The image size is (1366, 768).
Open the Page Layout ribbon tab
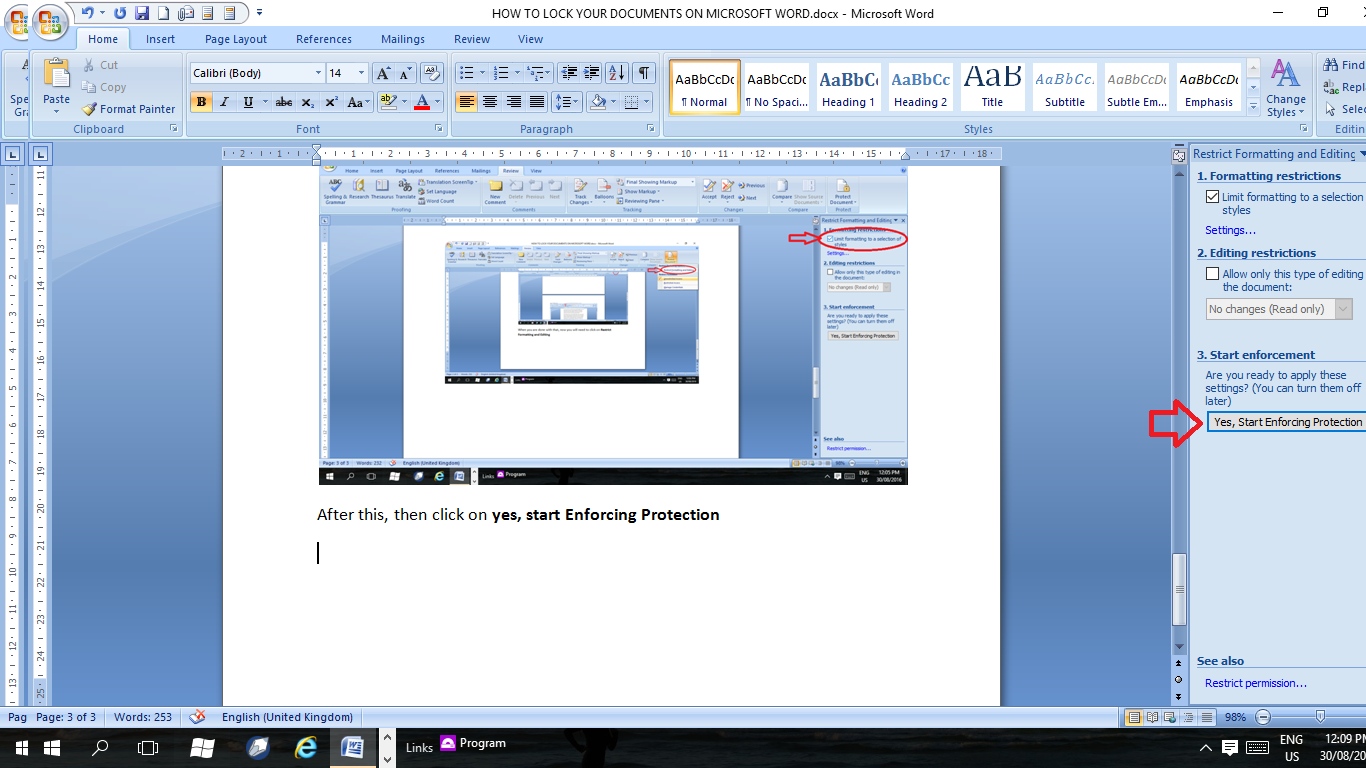236,39
